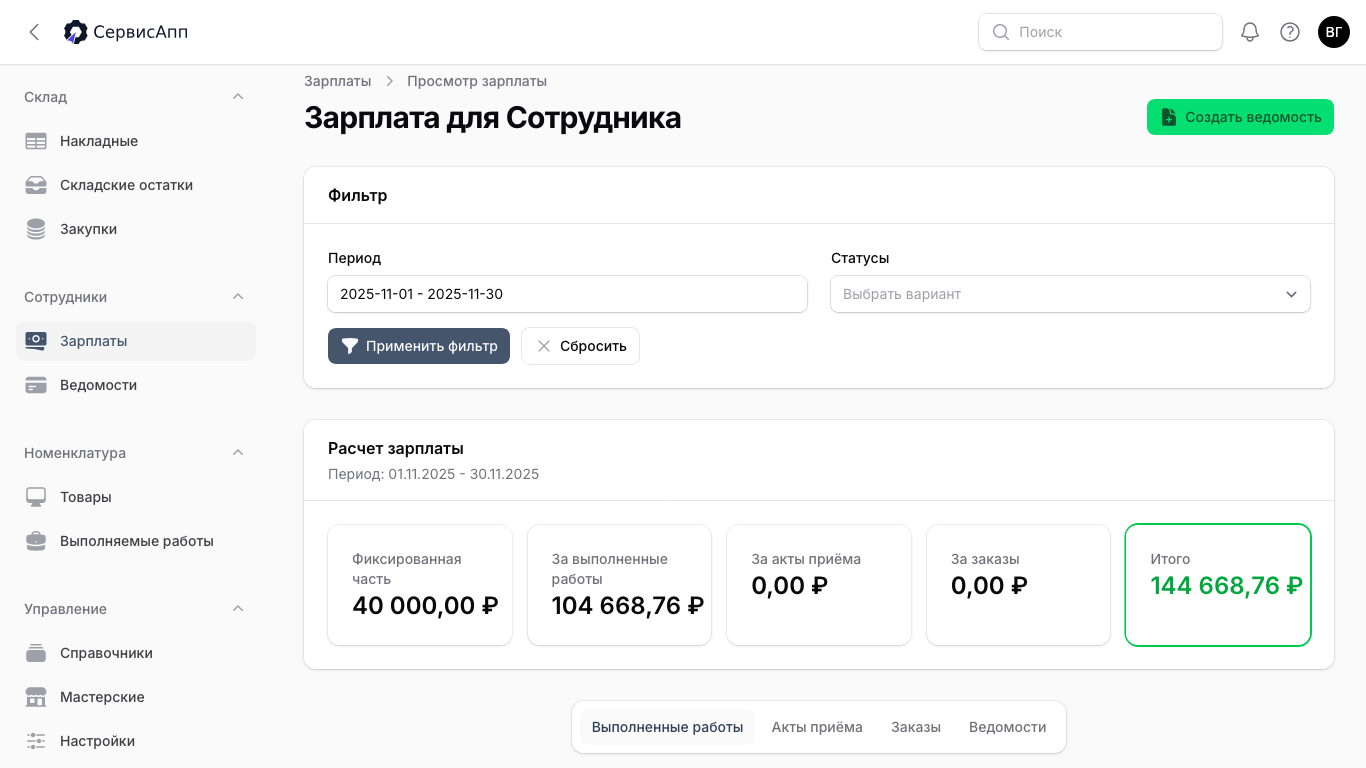Click the СервисАпп logo
This screenshot has height=768, width=1366.
[x=125, y=31]
